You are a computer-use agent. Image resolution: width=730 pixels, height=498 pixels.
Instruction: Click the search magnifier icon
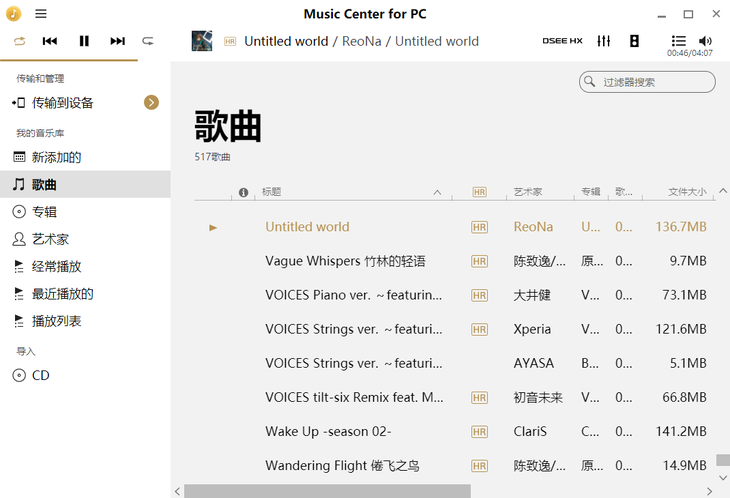[589, 81]
